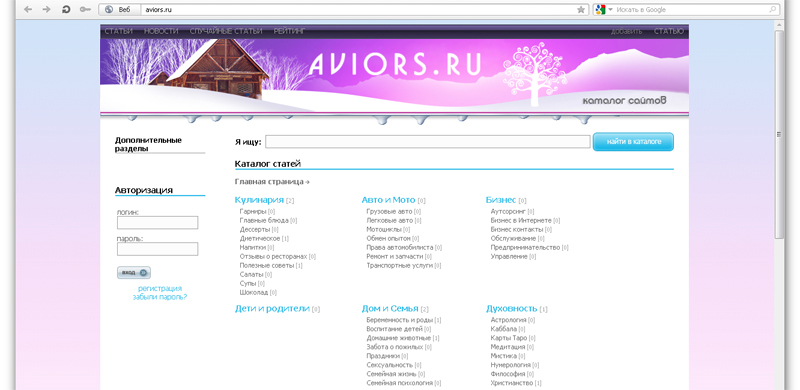Image resolution: width=800 pixels, height=390 pixels.
Task: Bookmark the page with the star icon
Action: tap(581, 9)
